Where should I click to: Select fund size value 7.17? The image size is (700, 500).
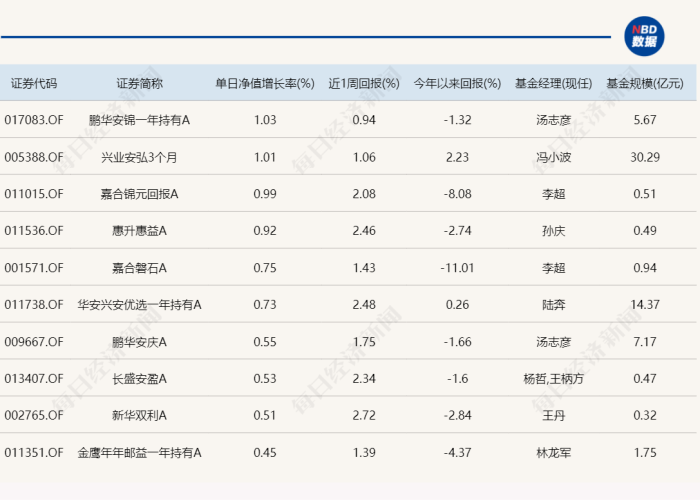tap(645, 342)
